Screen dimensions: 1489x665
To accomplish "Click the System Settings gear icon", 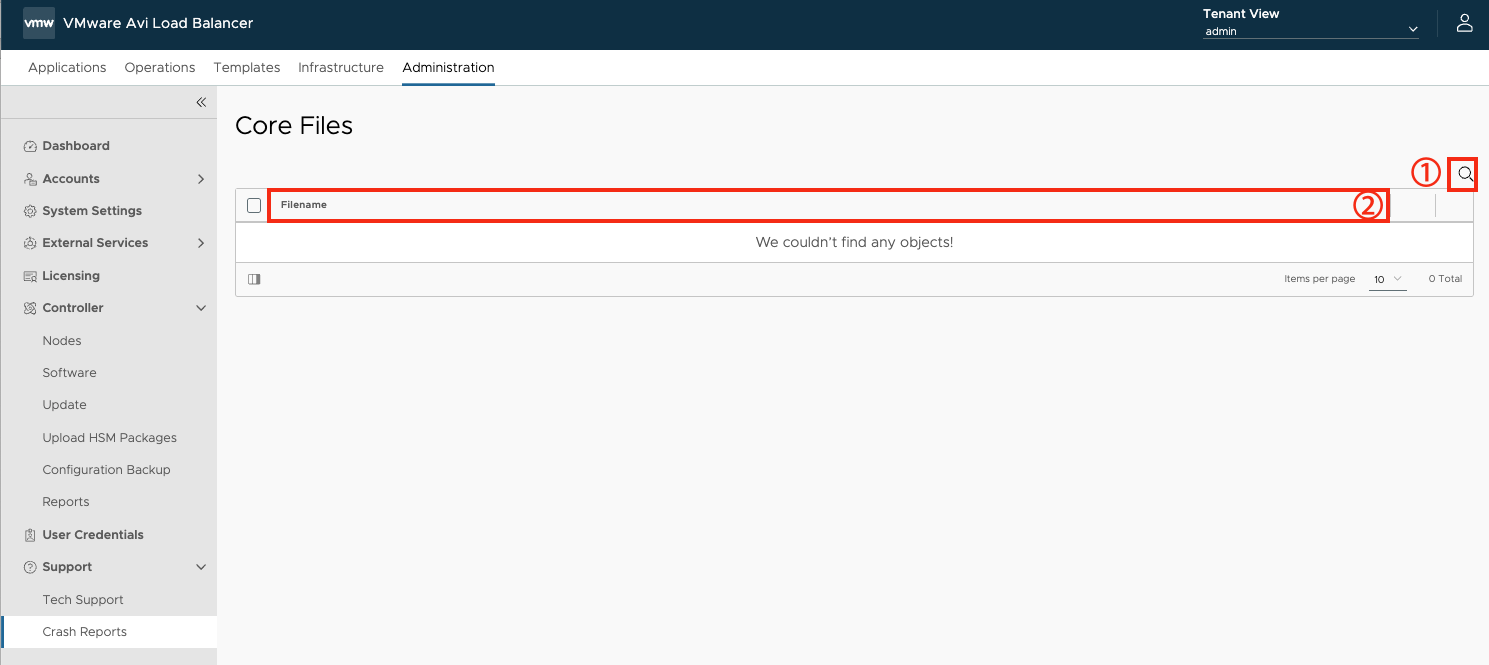I will [30, 211].
